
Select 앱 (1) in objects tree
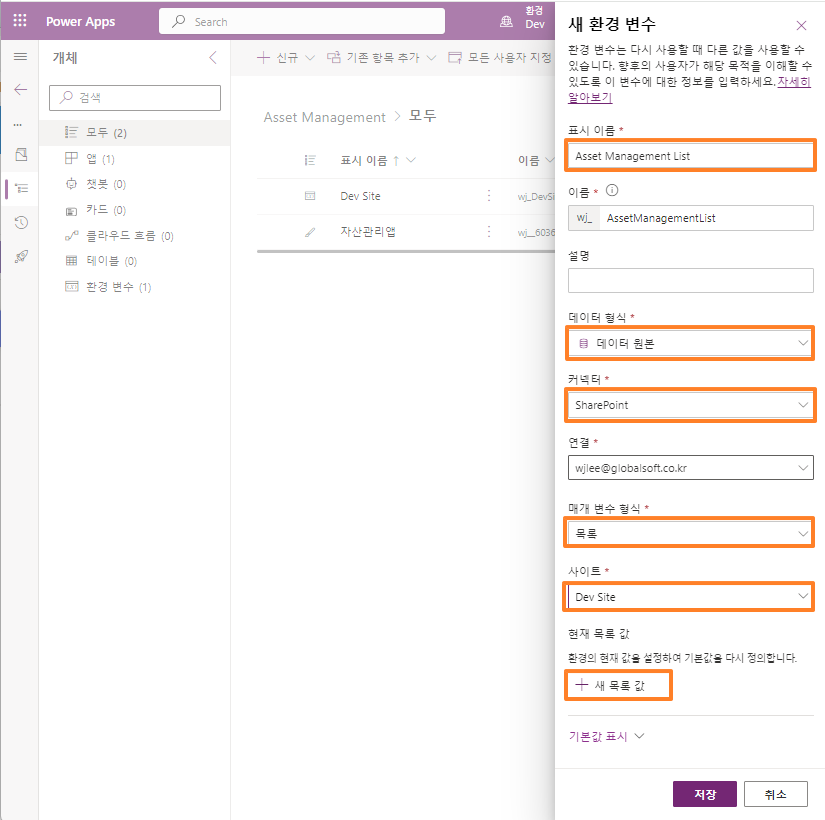pos(134,158)
